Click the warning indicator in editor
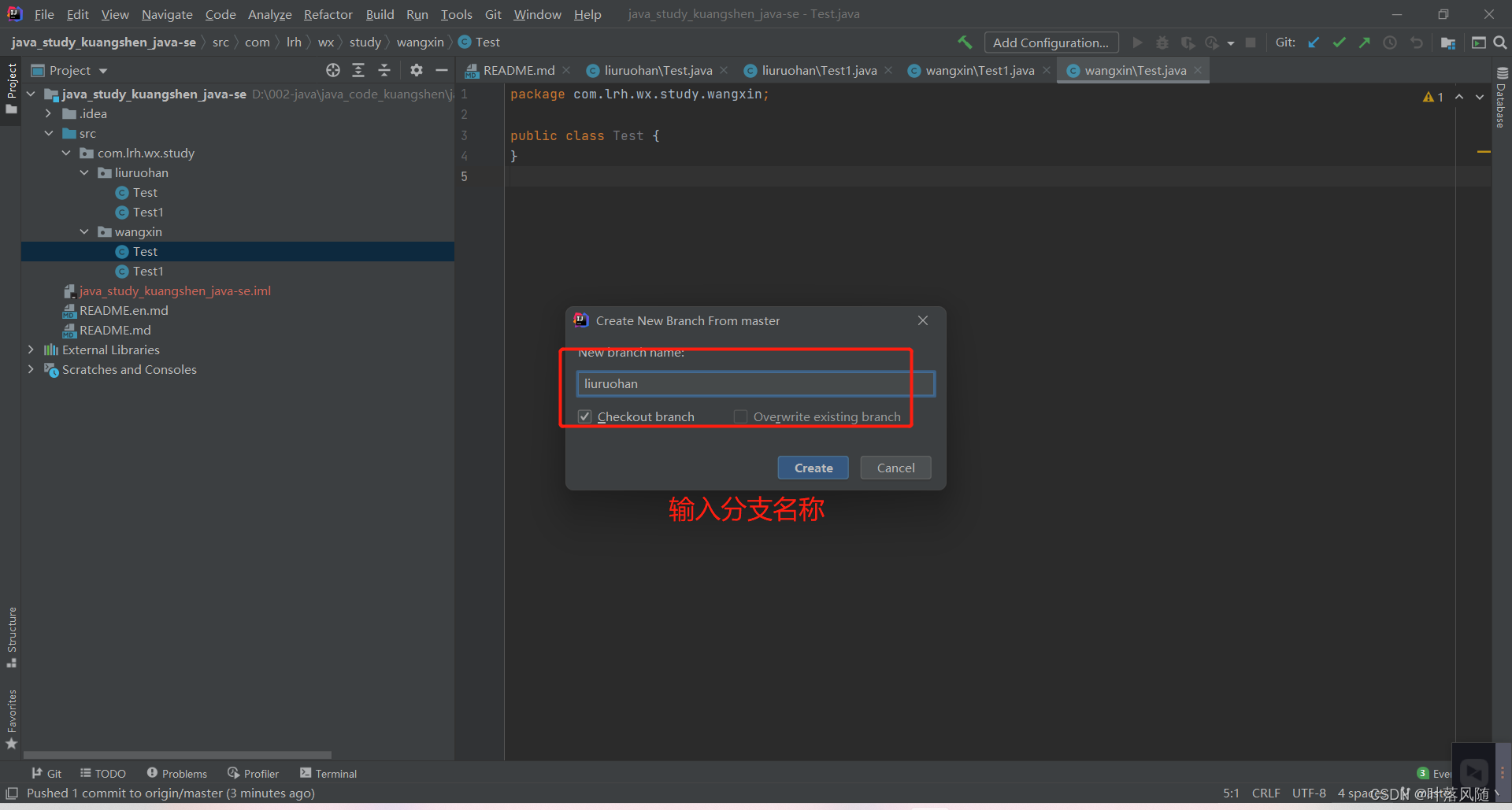 tap(1432, 97)
